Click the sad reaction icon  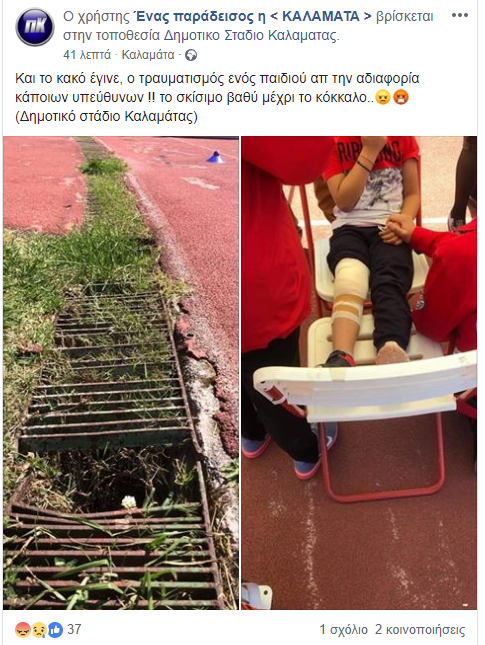[39, 630]
